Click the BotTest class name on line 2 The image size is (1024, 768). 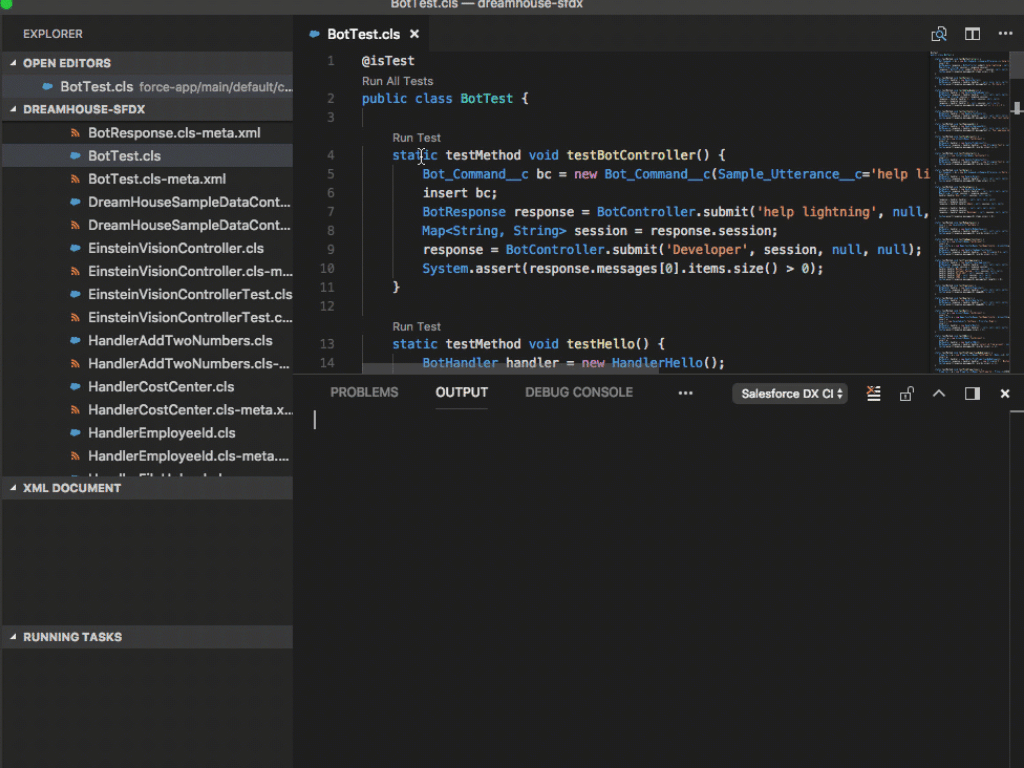[x=487, y=99]
